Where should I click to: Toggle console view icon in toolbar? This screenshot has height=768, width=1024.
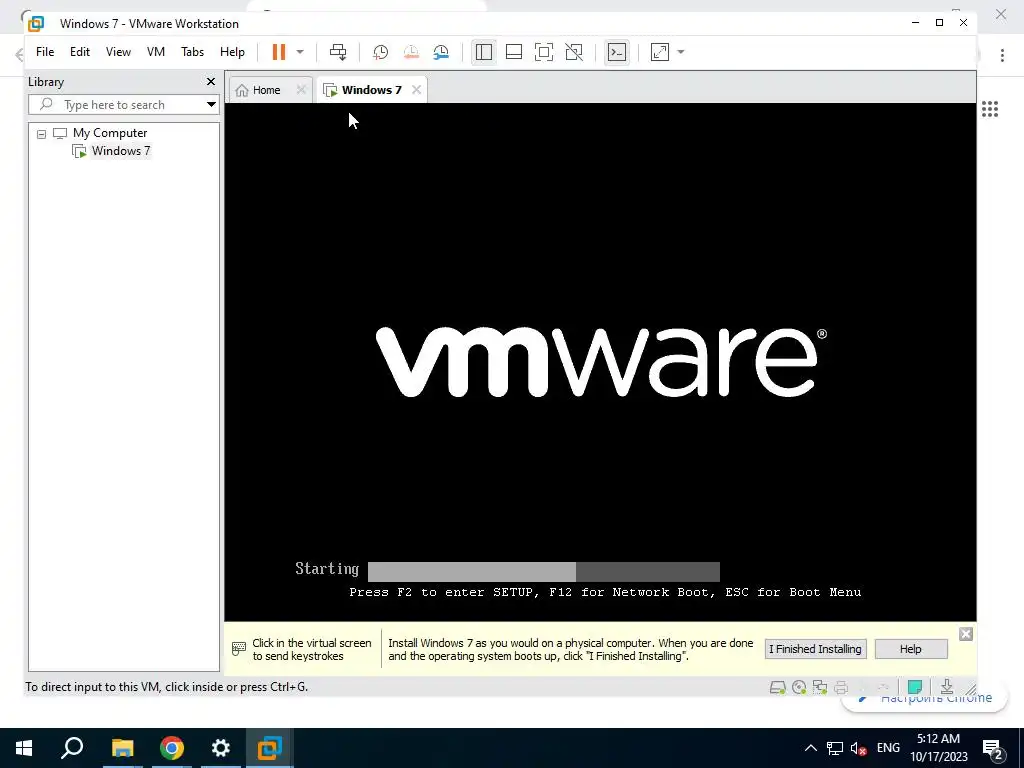616,52
